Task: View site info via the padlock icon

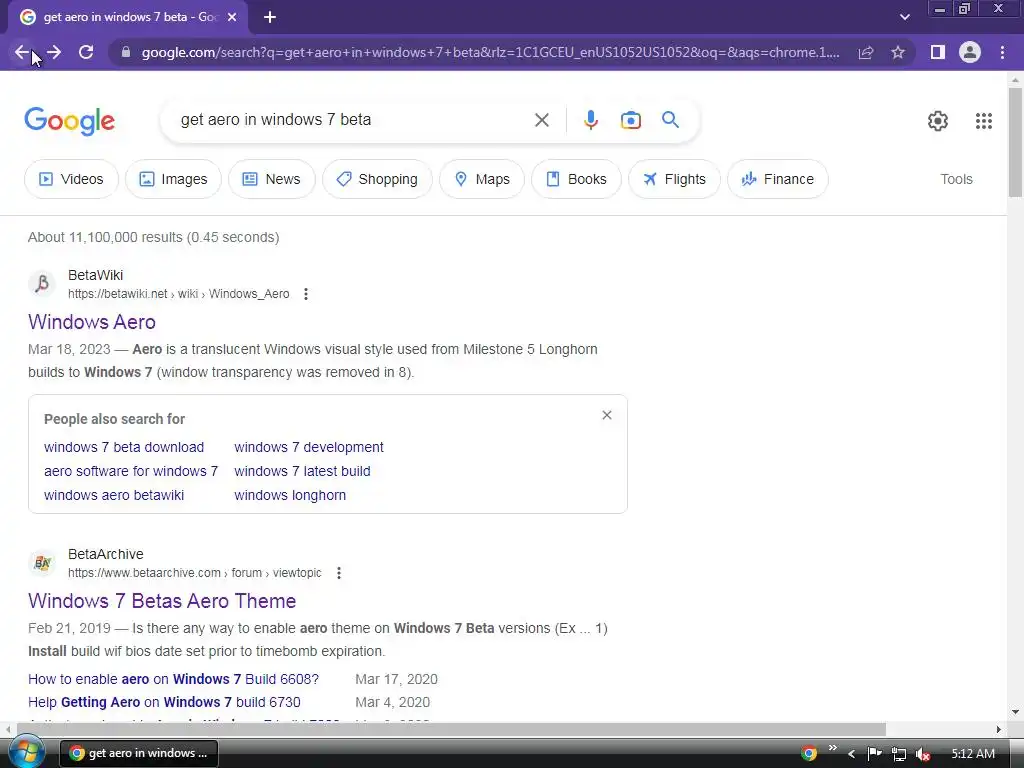Action: pyautogui.click(x=126, y=52)
